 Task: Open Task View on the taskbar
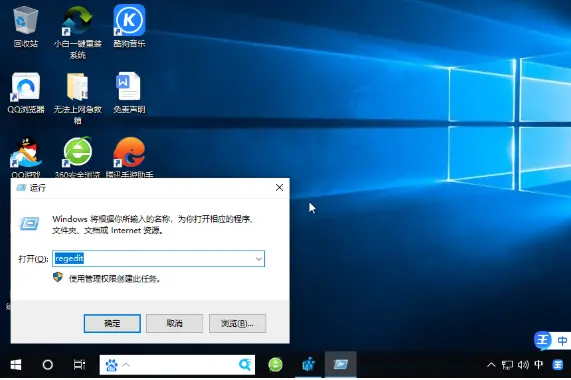tap(79, 364)
